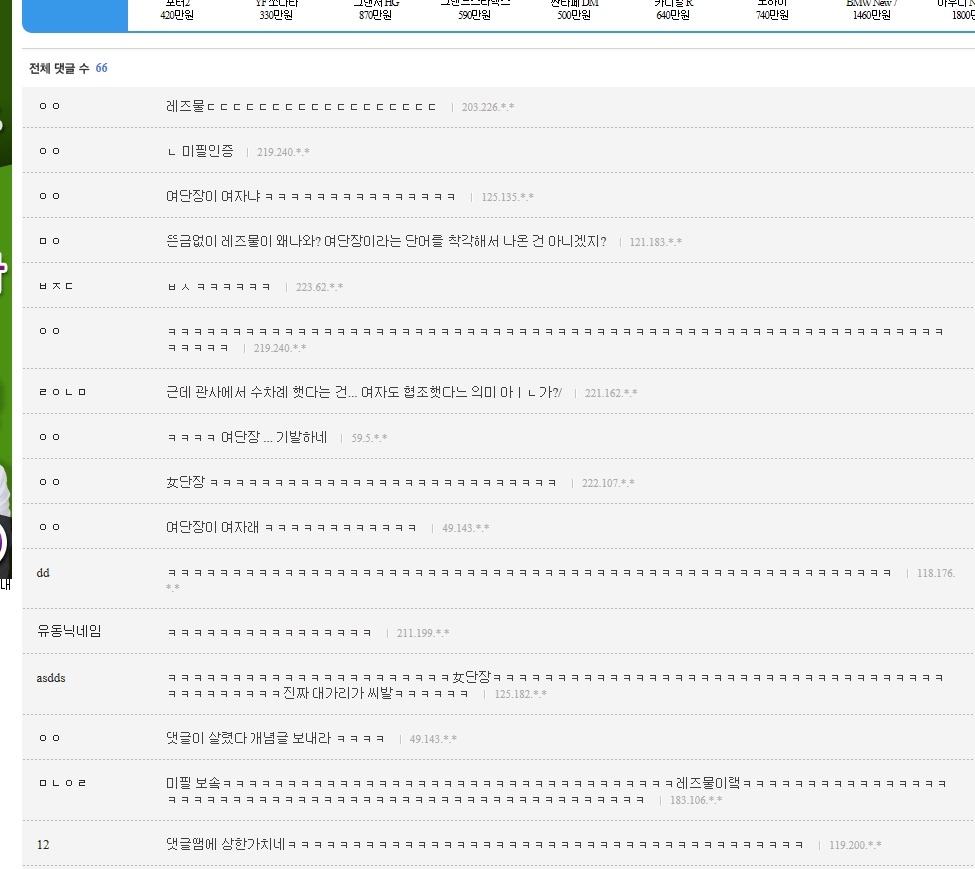Viewport: 975px width, 869px height.
Task: Click nickname 'ㅁㅇ' on 뜬금없이 comment
Action: pyautogui.click(x=50, y=241)
